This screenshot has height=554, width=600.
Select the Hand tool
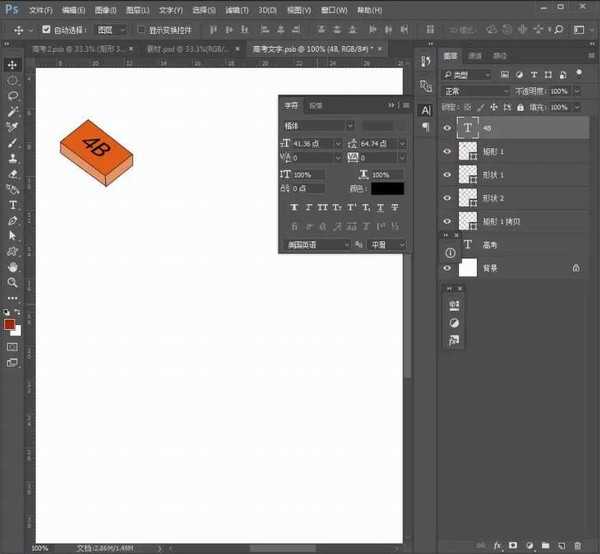coord(13,267)
